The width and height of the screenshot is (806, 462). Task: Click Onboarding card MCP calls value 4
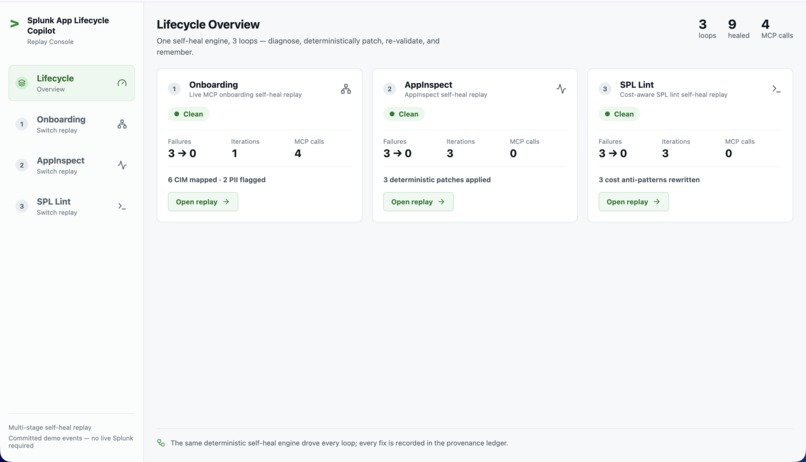[298, 153]
